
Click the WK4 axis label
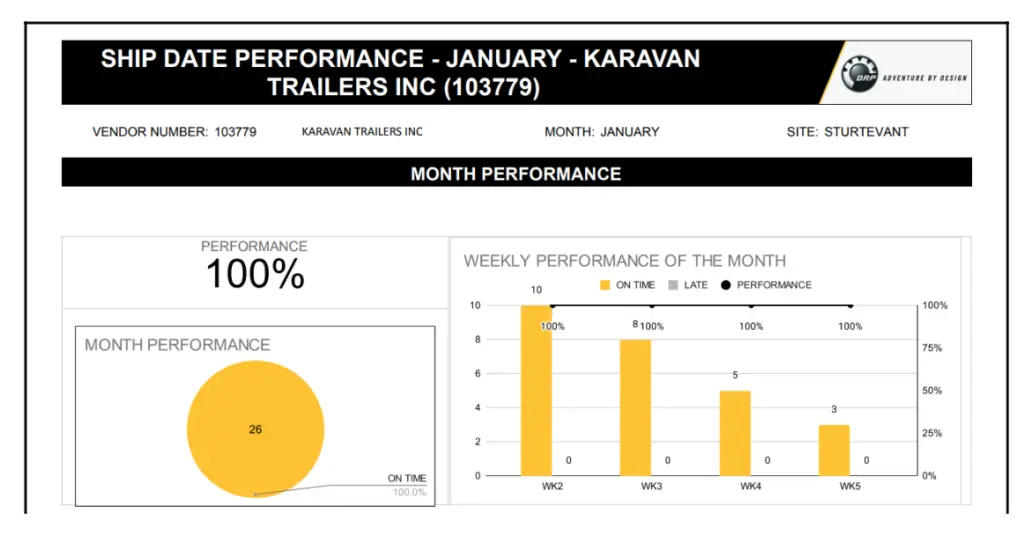750,487
